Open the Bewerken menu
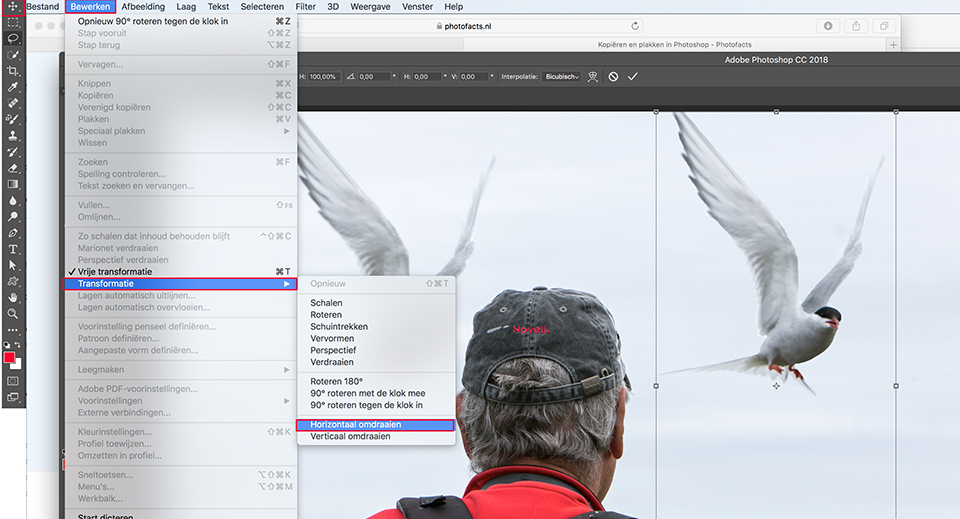 tap(90, 7)
